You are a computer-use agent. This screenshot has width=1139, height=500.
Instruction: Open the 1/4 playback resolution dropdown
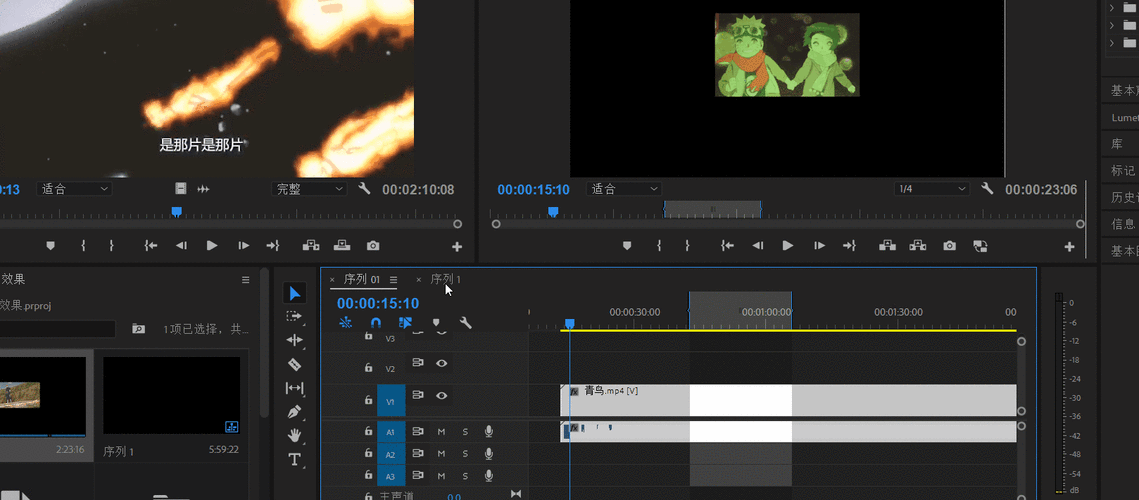pos(932,189)
